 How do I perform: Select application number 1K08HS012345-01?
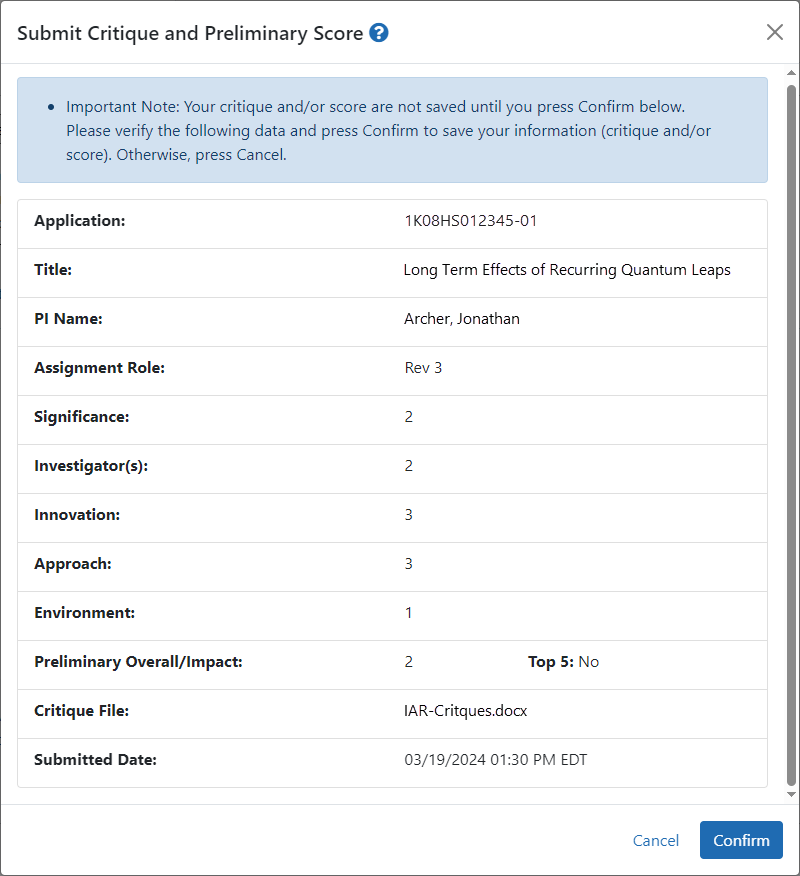tap(470, 221)
